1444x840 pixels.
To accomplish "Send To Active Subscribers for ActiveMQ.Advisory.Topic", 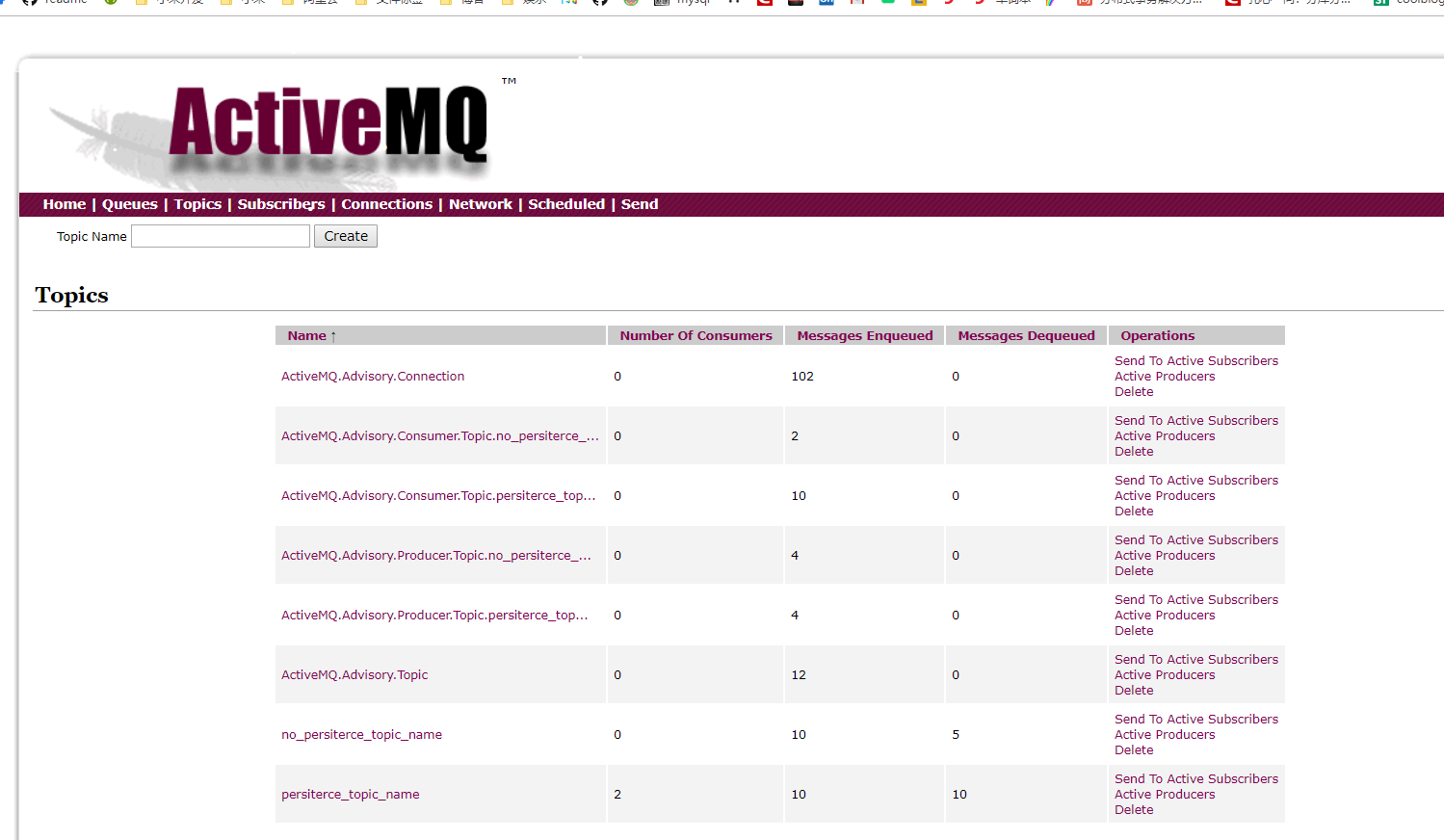I will click(1196, 660).
